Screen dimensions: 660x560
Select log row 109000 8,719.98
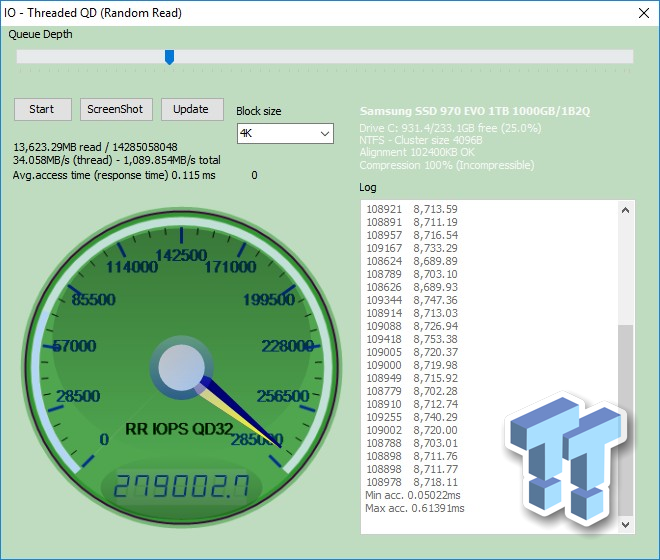tap(412, 365)
